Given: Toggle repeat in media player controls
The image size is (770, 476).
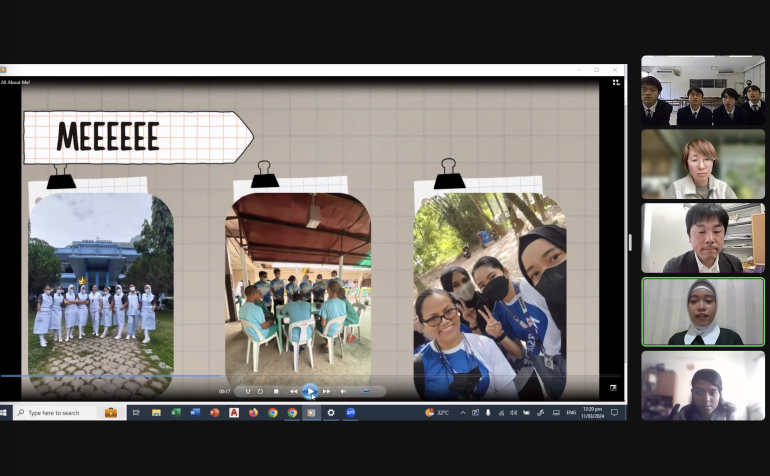Looking at the screenshot, I should (260, 391).
